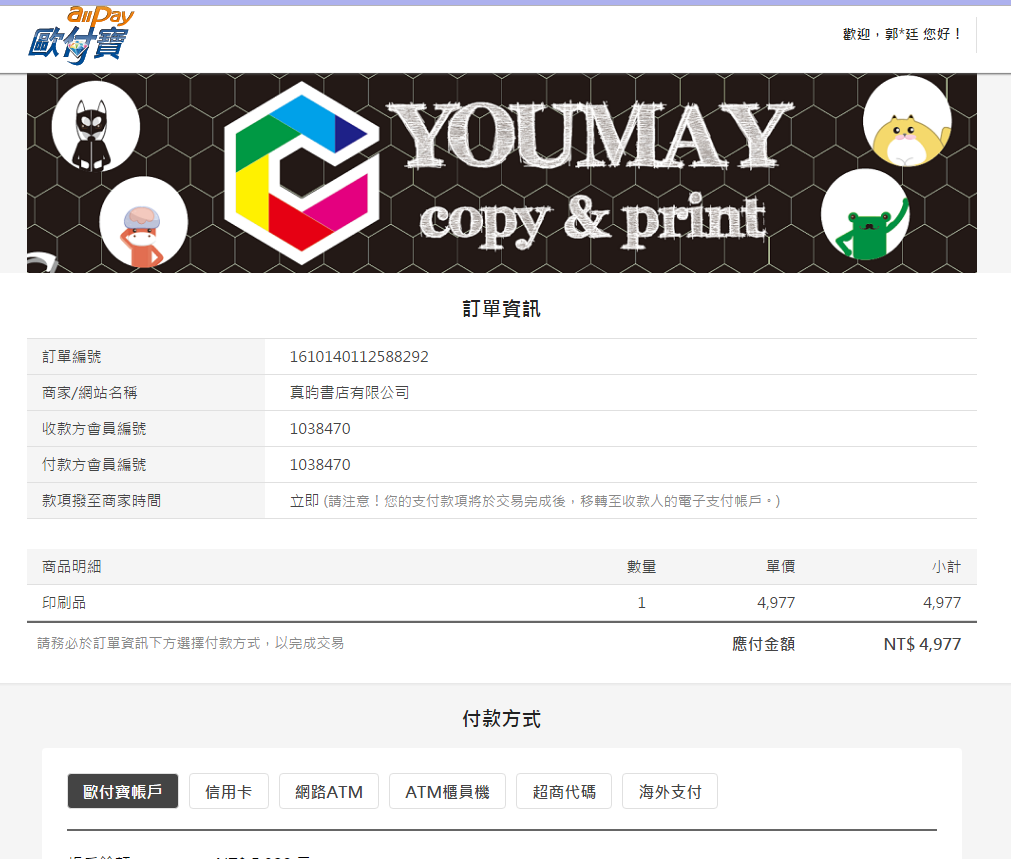The image size is (1011, 859).
Task: Click the 訂單資訊 section heading
Action: [501, 309]
